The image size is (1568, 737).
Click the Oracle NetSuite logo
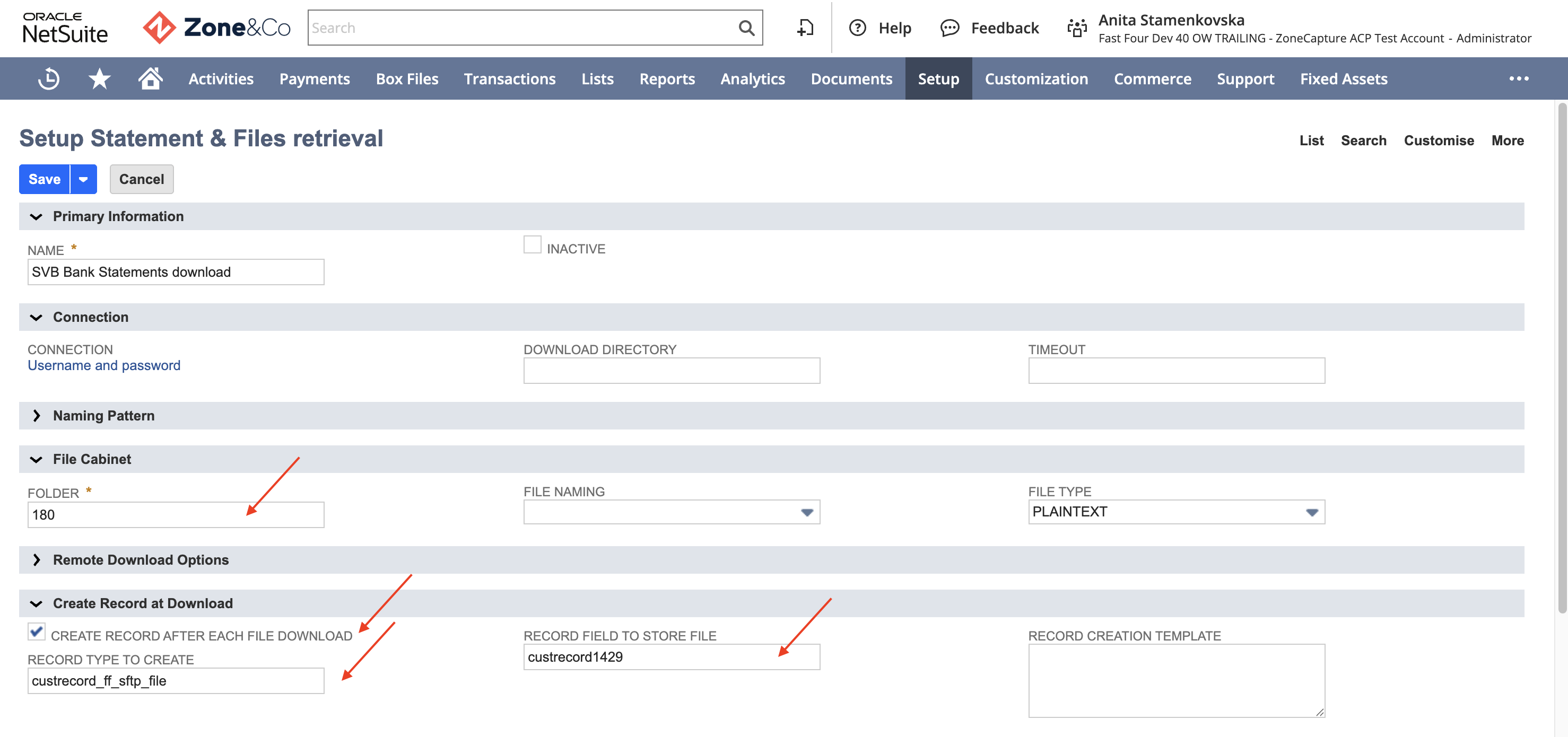click(65, 28)
